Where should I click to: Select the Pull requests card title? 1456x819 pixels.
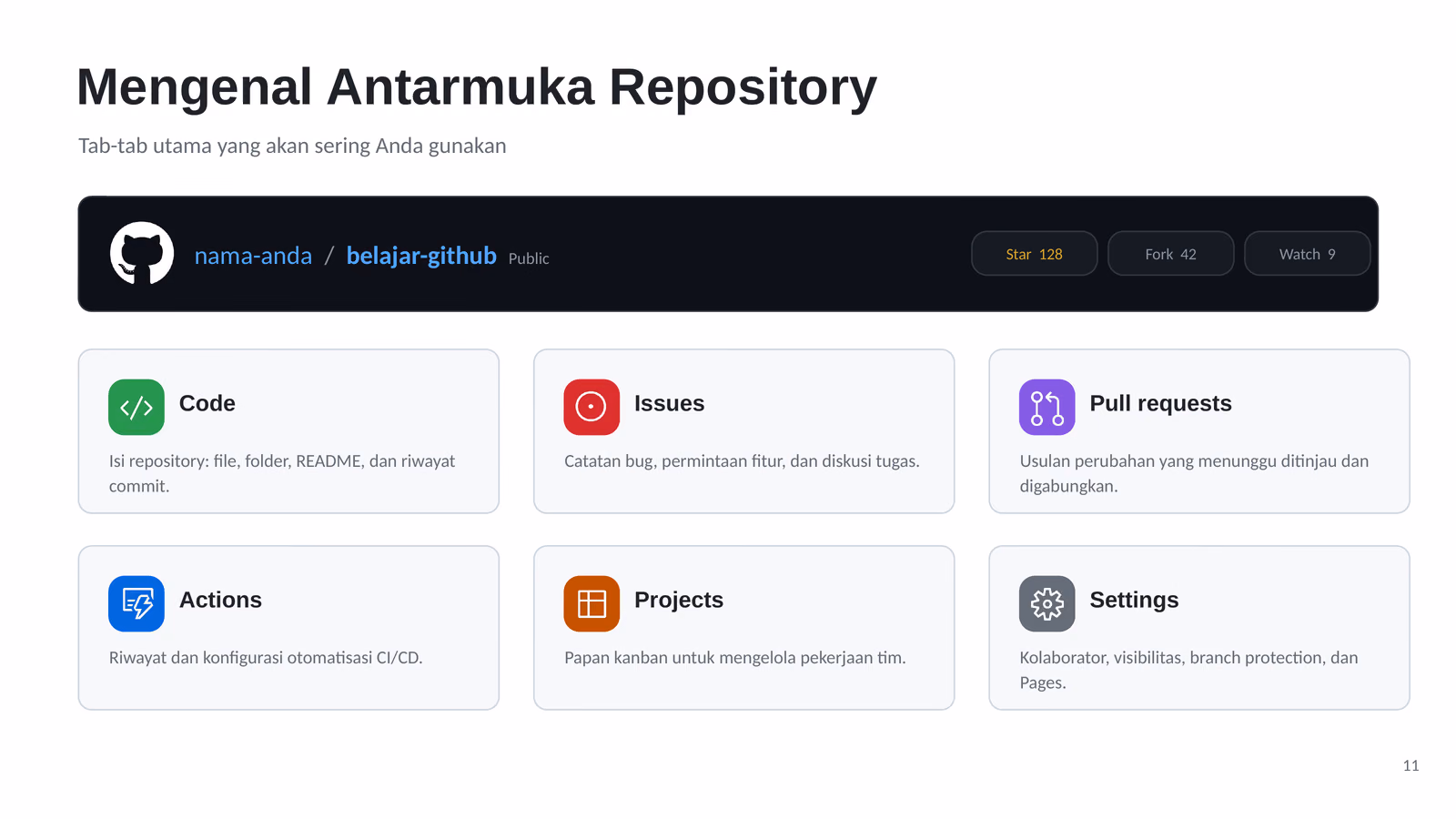pyautogui.click(x=1160, y=403)
